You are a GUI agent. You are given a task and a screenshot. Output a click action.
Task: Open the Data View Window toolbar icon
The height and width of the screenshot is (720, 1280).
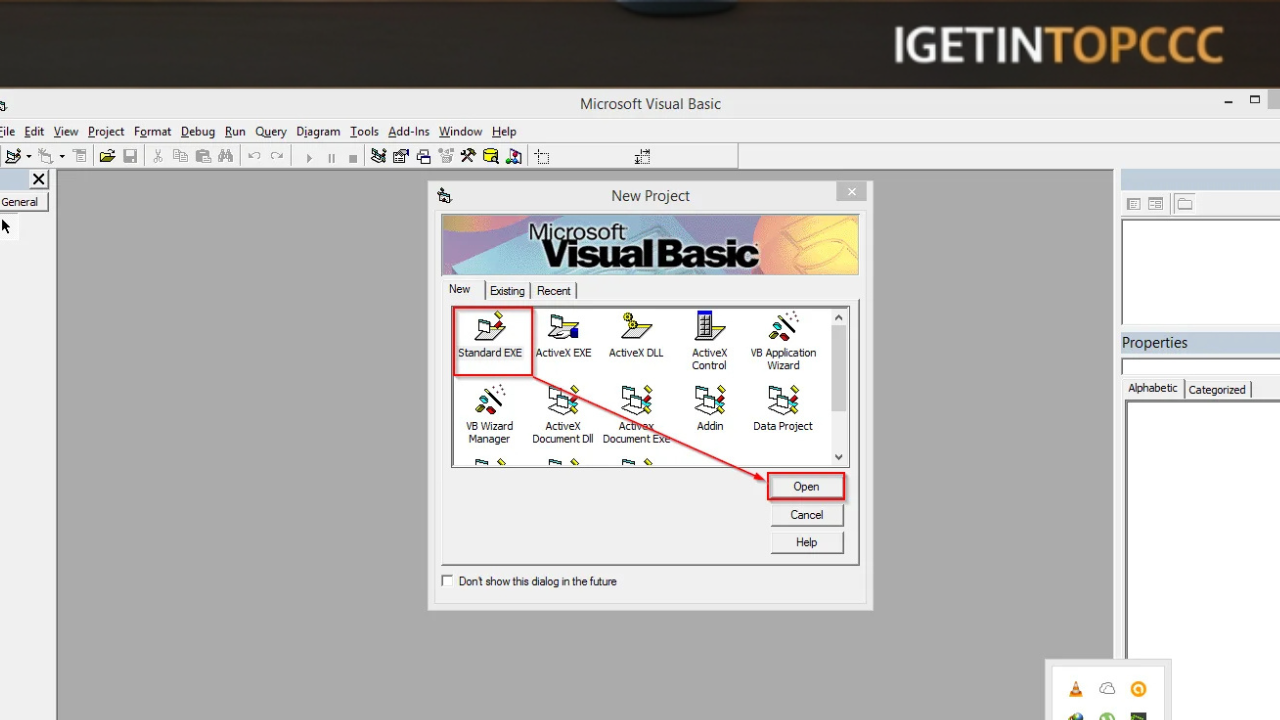coord(491,157)
